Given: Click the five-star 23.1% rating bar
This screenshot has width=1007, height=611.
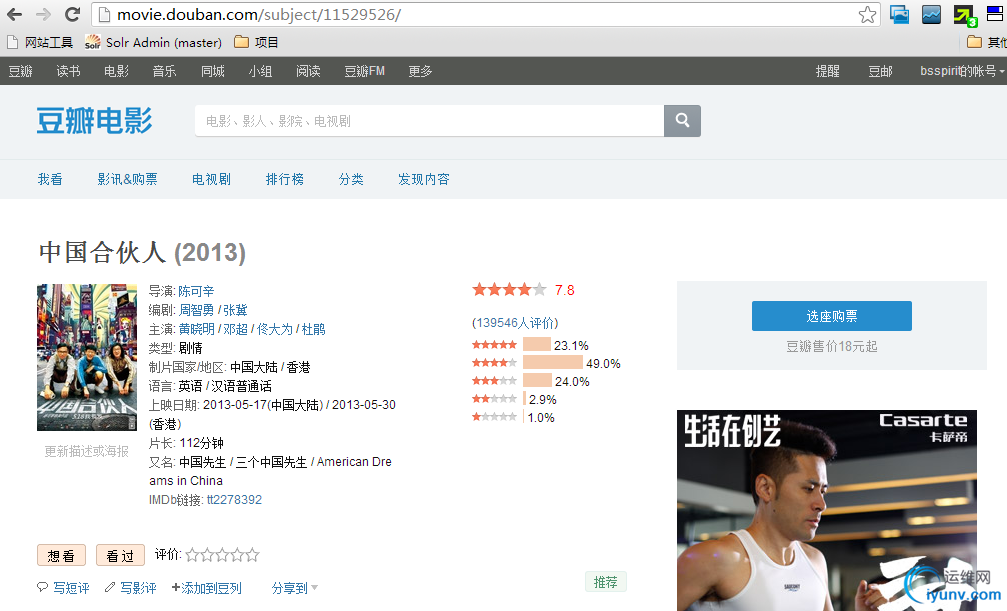Looking at the screenshot, I should click(x=537, y=345).
